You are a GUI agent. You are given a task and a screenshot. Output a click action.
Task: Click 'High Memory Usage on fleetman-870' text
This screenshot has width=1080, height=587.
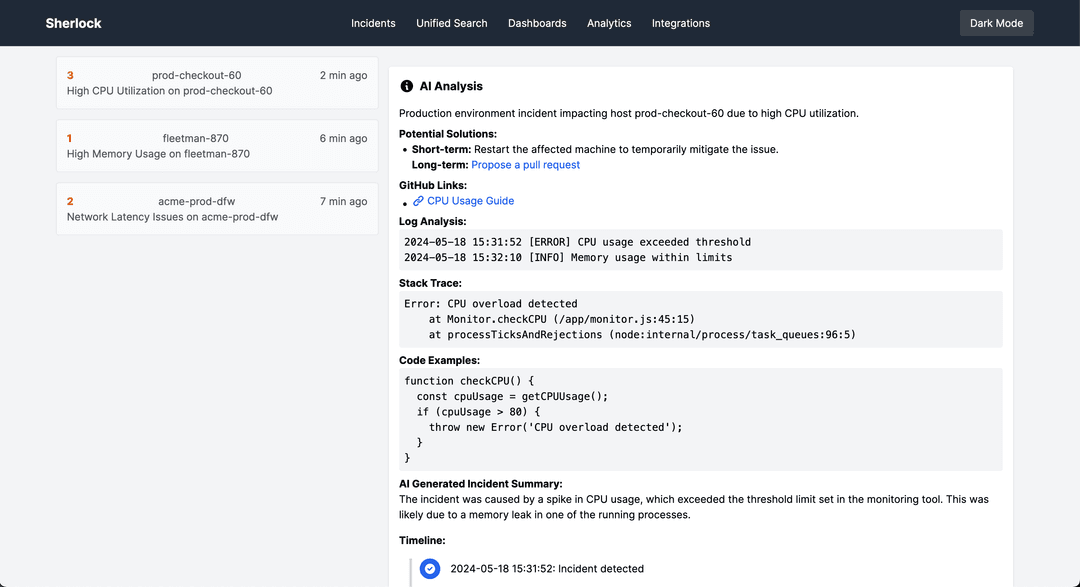tap(158, 154)
